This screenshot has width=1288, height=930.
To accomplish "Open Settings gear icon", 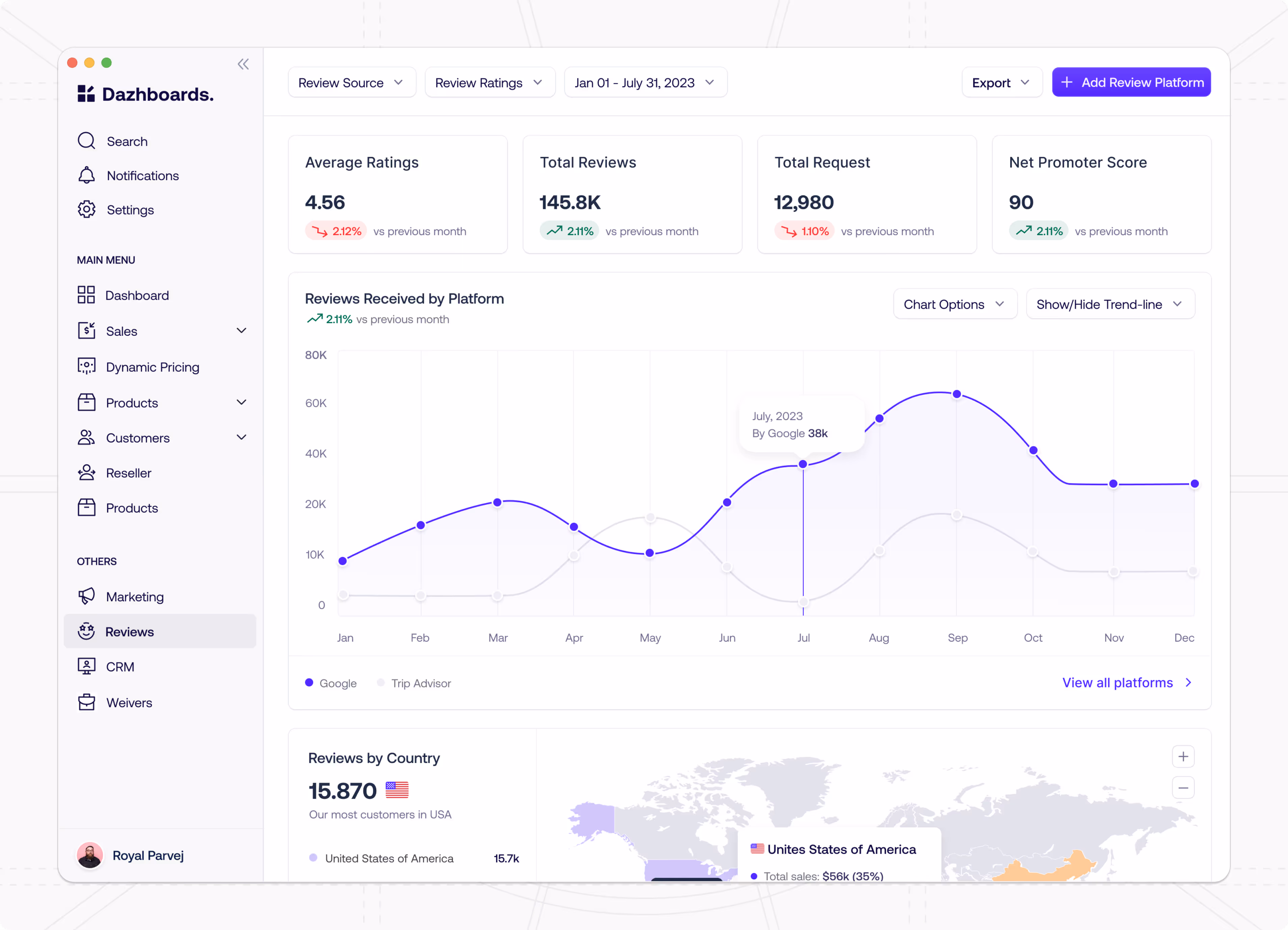I will point(86,210).
